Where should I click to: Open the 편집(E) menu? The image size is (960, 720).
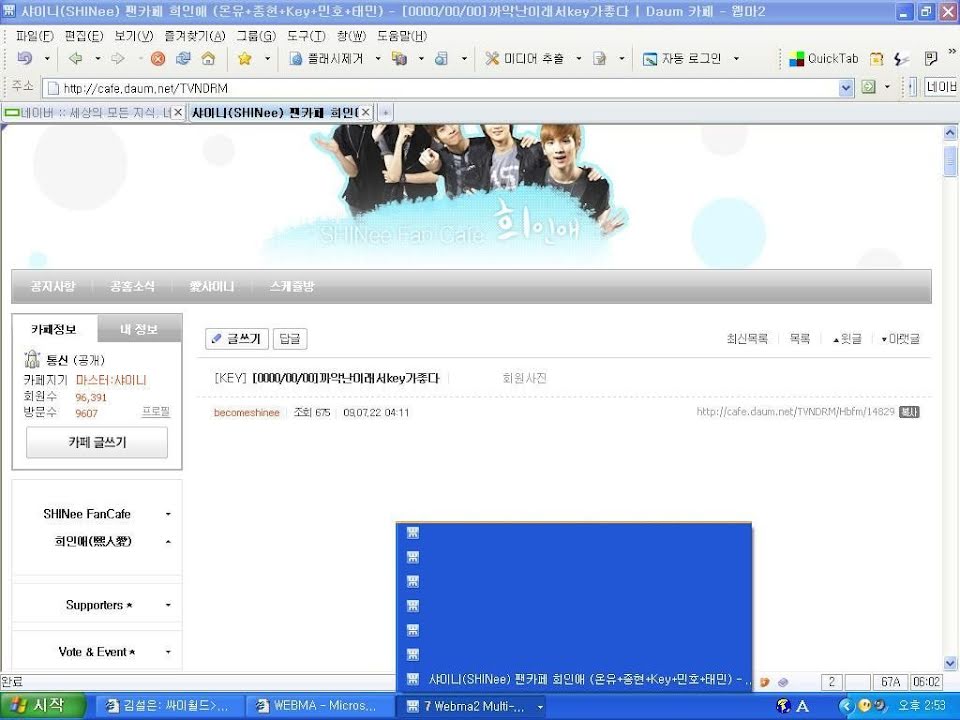pyautogui.click(x=84, y=36)
